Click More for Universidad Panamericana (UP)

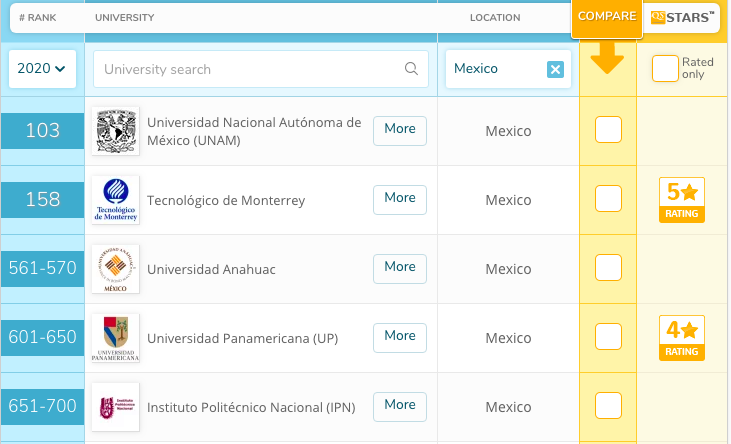click(x=400, y=338)
